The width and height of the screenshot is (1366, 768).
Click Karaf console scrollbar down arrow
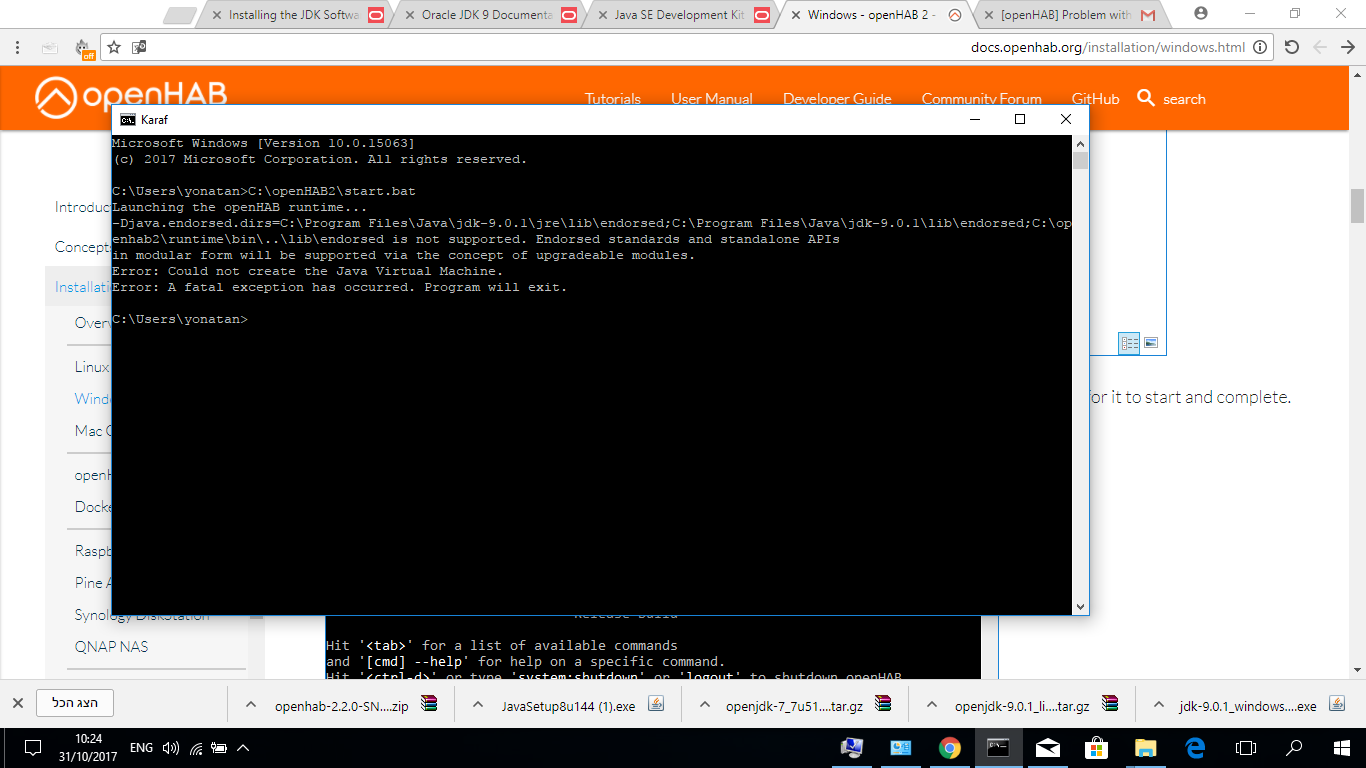(x=1080, y=607)
